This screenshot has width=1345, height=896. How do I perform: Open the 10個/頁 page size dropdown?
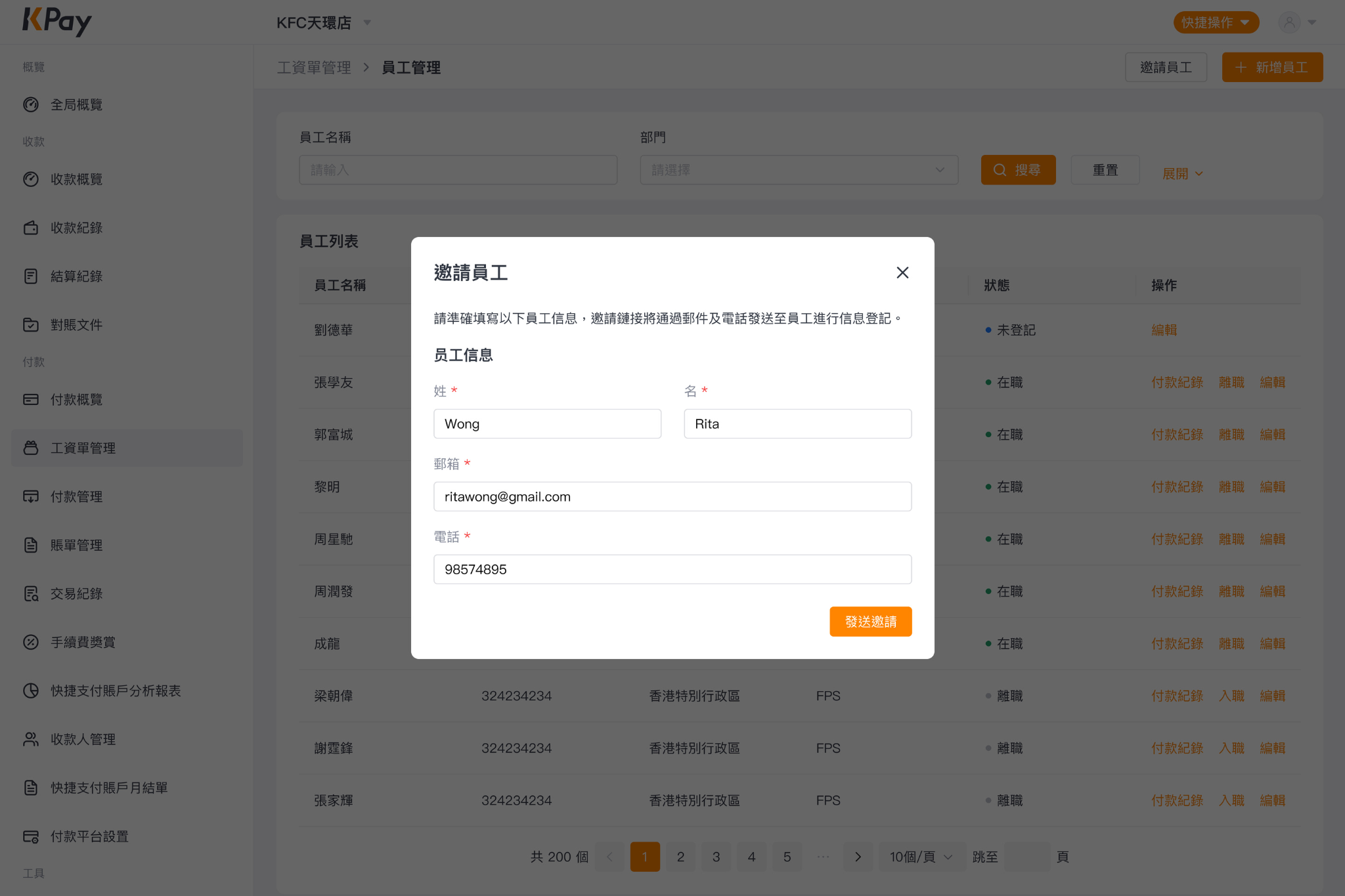point(921,857)
